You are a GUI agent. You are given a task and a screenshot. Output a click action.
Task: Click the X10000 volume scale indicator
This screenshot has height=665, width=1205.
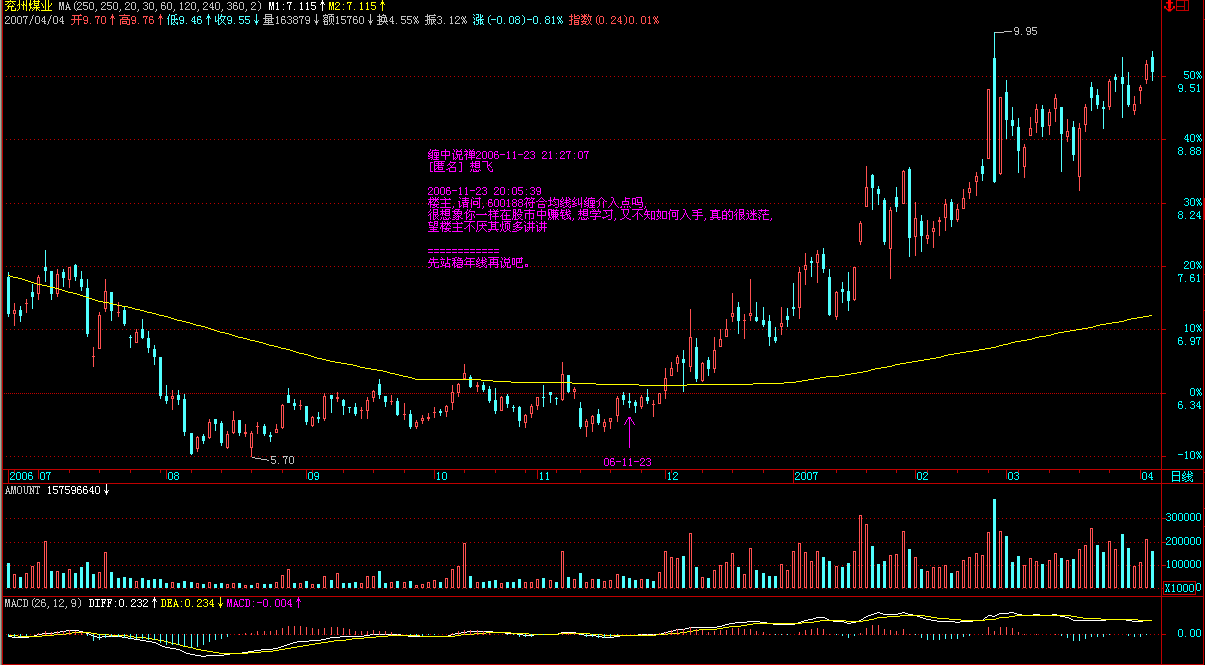(x=1182, y=588)
